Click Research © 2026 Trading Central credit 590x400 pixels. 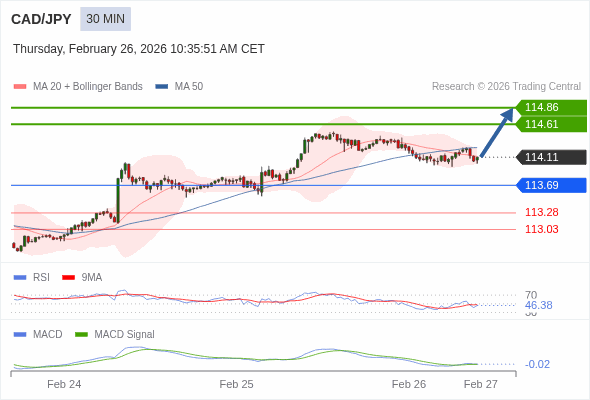(x=506, y=87)
